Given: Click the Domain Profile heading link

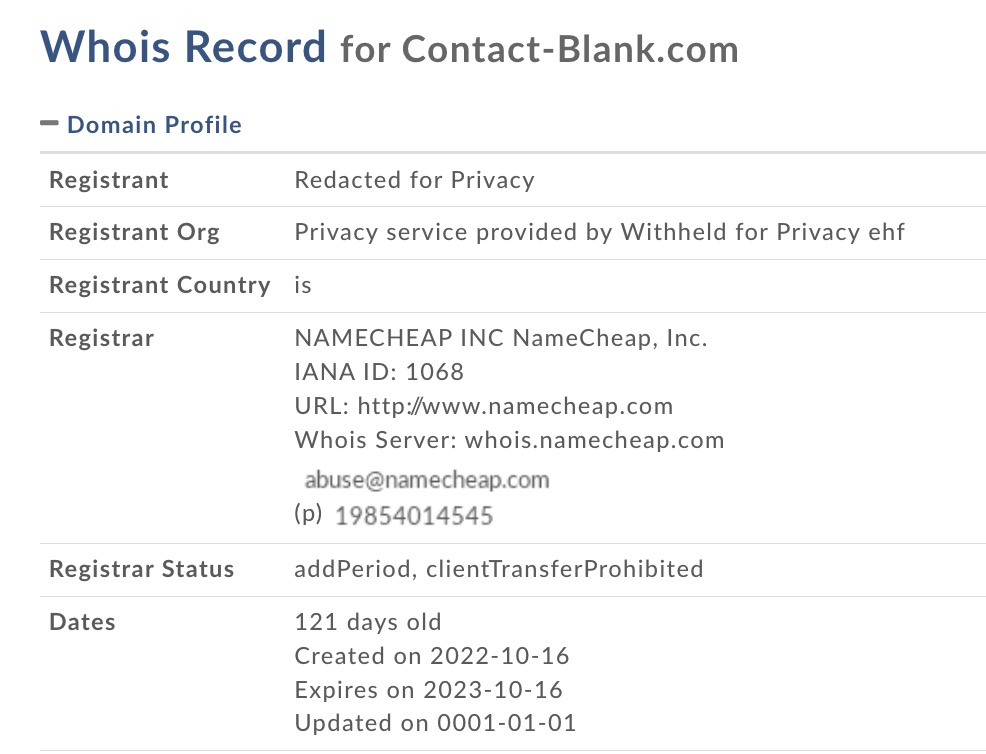Looking at the screenshot, I should tap(154, 125).
